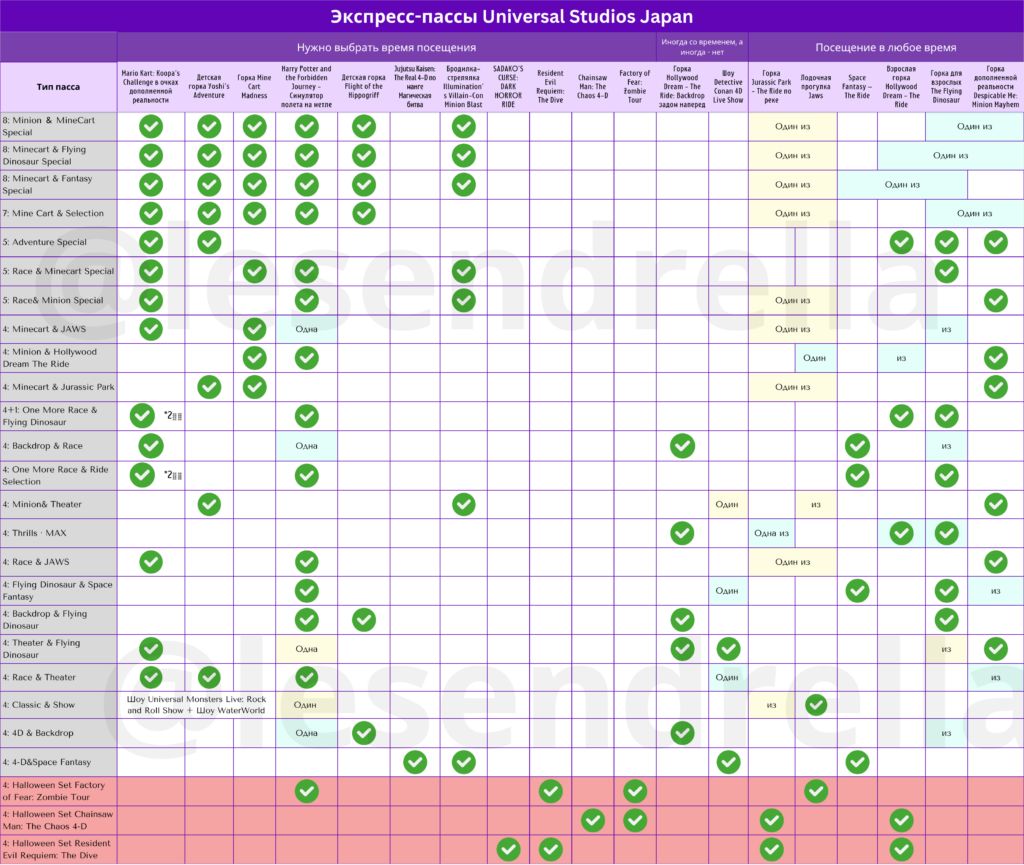The height and width of the screenshot is (865, 1024).
Task: Select the 'Нужно выбрать время посещения' group header
Action: pyautogui.click(x=387, y=48)
